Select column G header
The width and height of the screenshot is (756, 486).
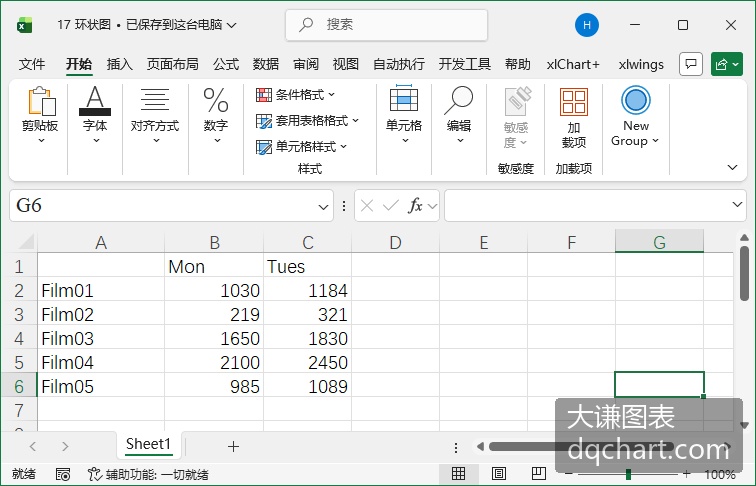pos(659,242)
